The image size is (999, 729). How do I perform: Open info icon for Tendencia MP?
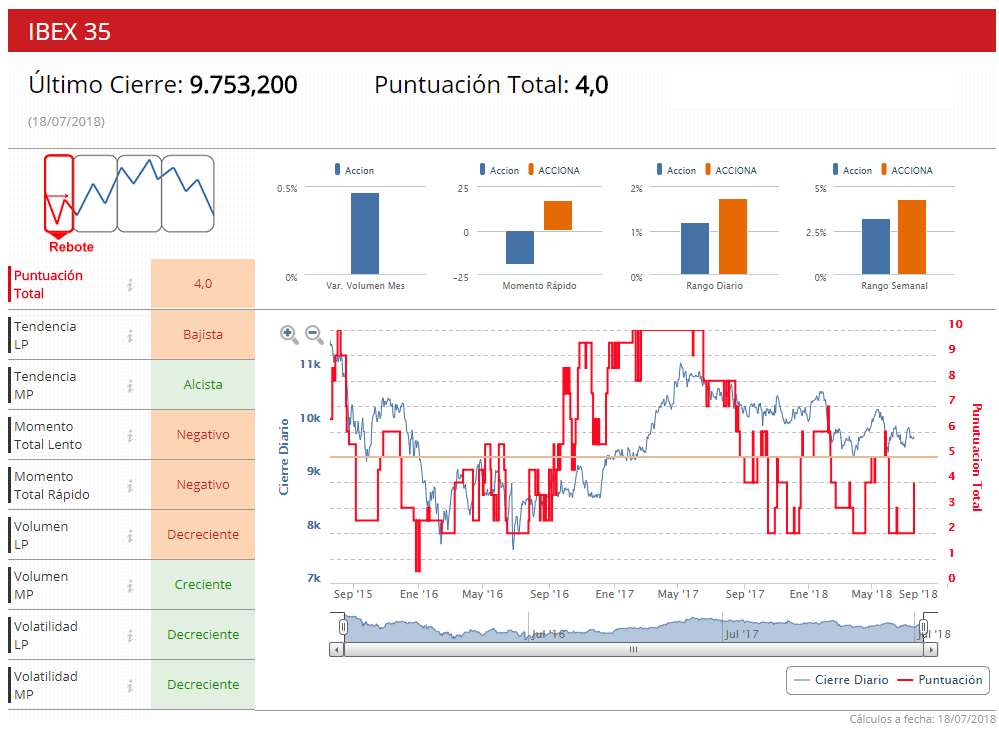130,386
